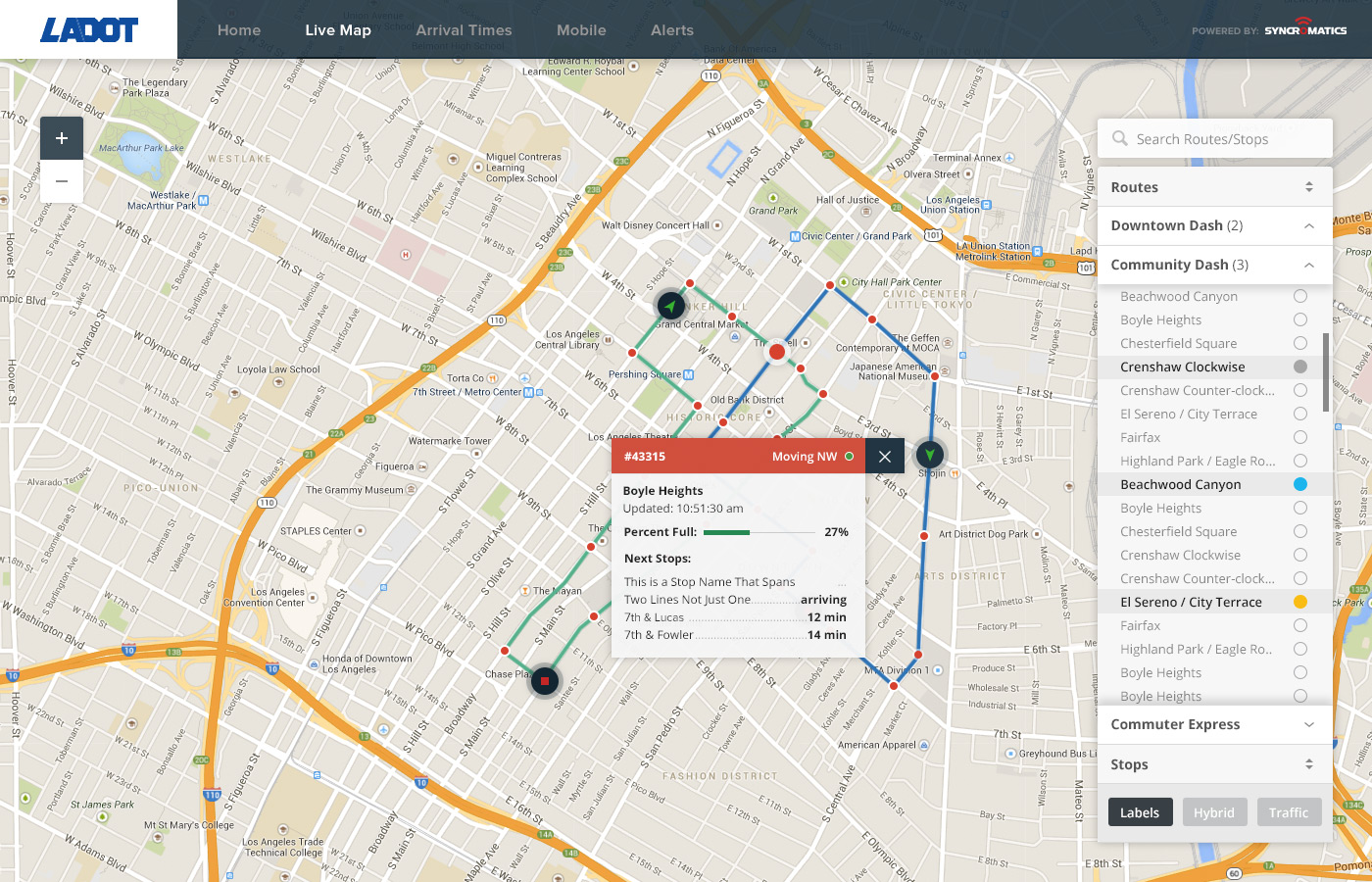Image resolution: width=1372 pixels, height=882 pixels.
Task: Open the Arrival Times page
Action: (x=464, y=30)
